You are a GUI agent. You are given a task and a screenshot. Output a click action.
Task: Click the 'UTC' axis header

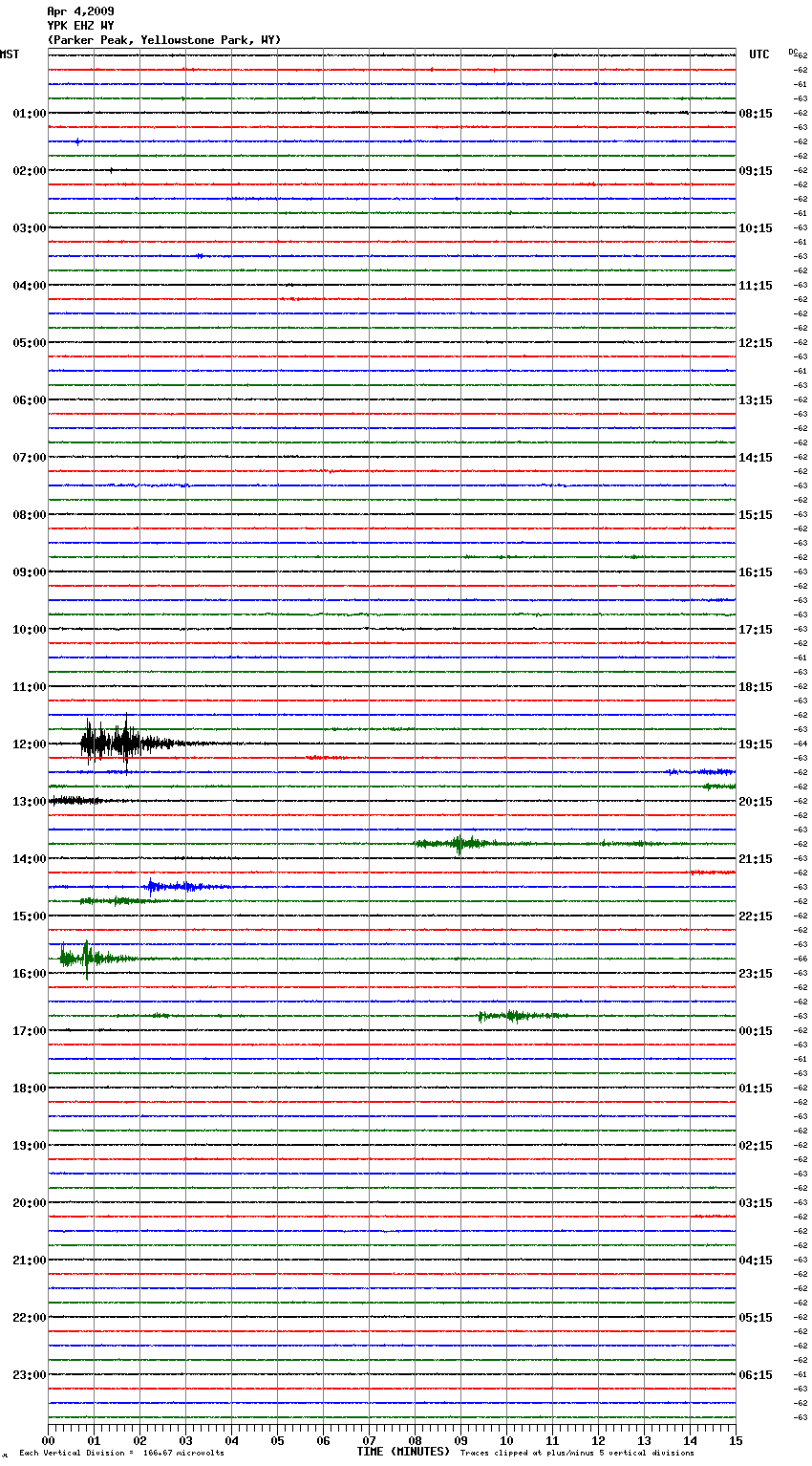pyautogui.click(x=759, y=54)
